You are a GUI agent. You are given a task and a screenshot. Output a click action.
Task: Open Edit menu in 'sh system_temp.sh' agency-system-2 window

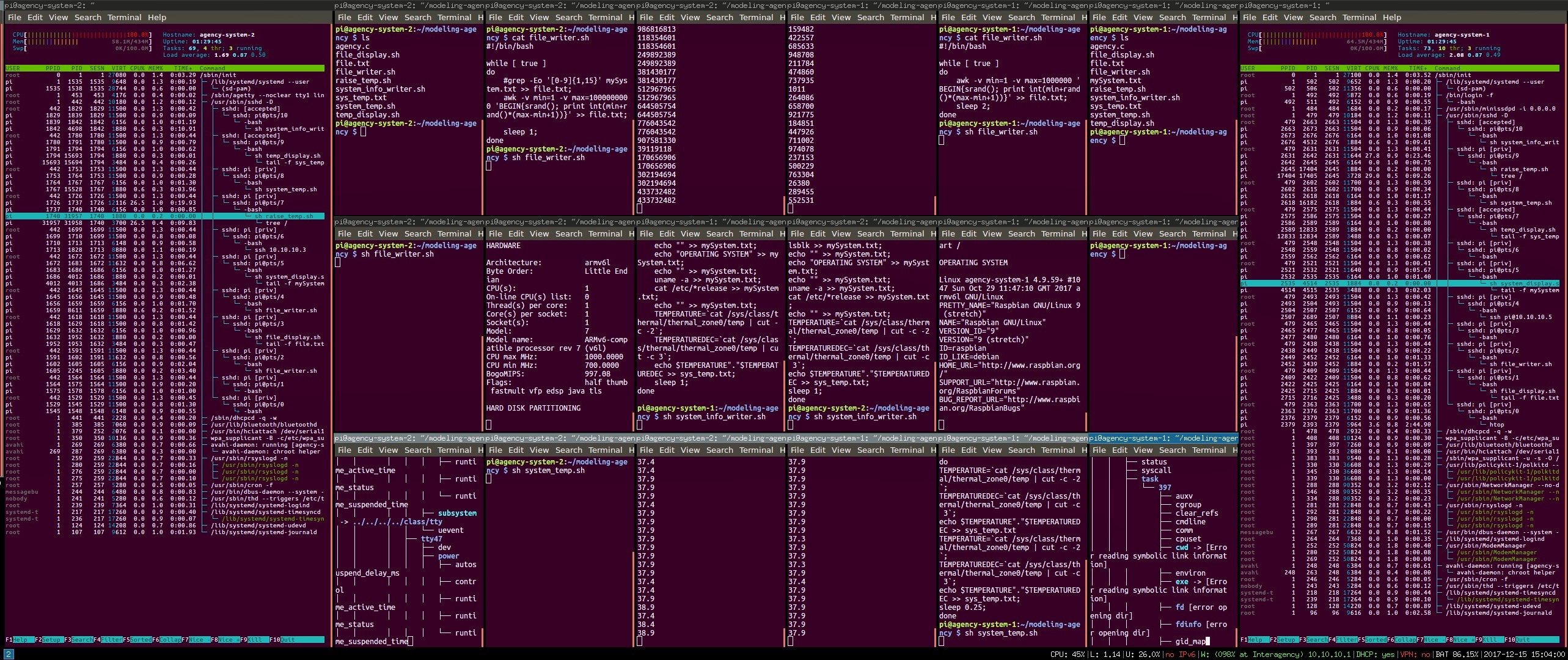pos(516,450)
